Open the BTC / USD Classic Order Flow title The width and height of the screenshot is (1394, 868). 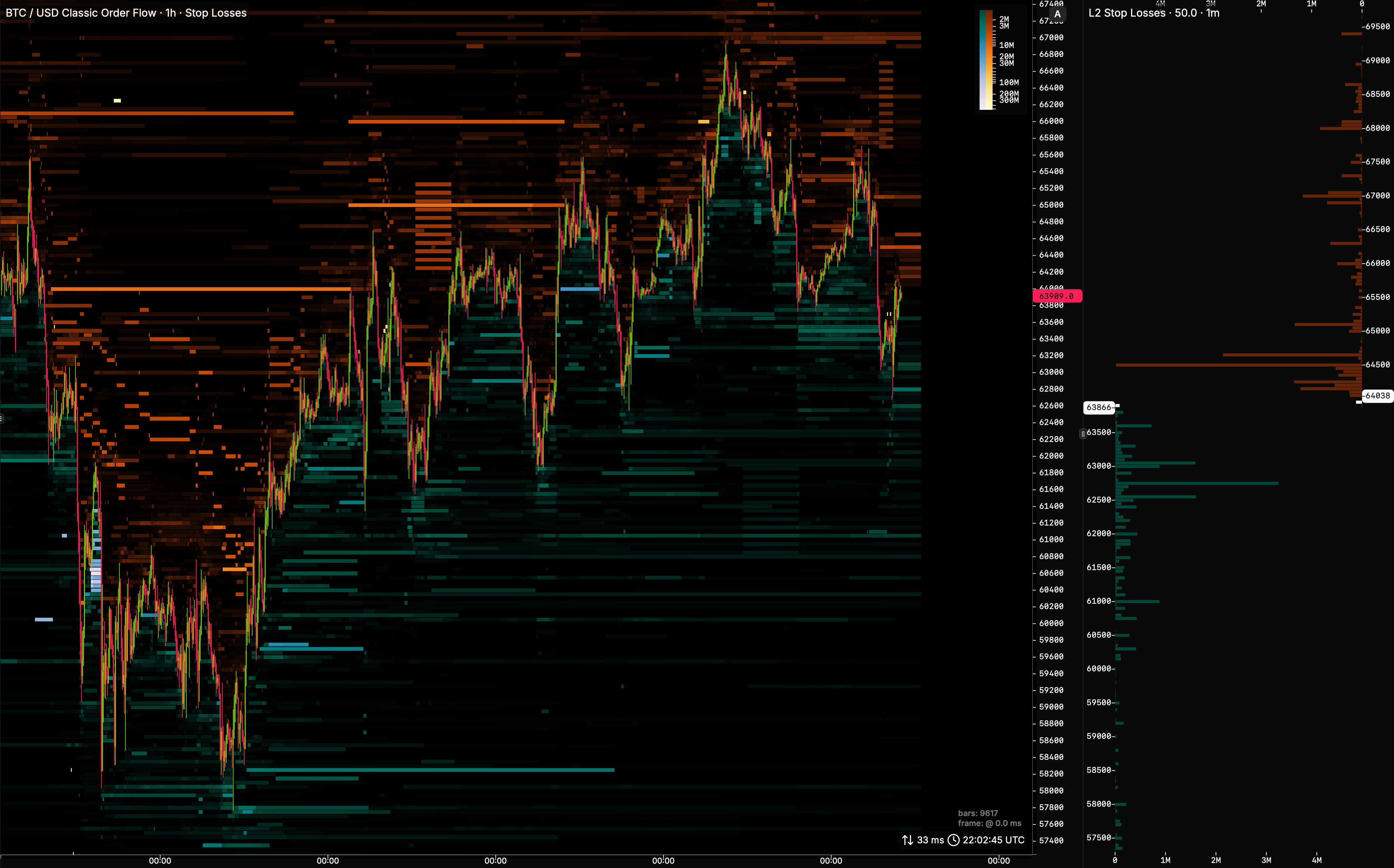pos(126,13)
